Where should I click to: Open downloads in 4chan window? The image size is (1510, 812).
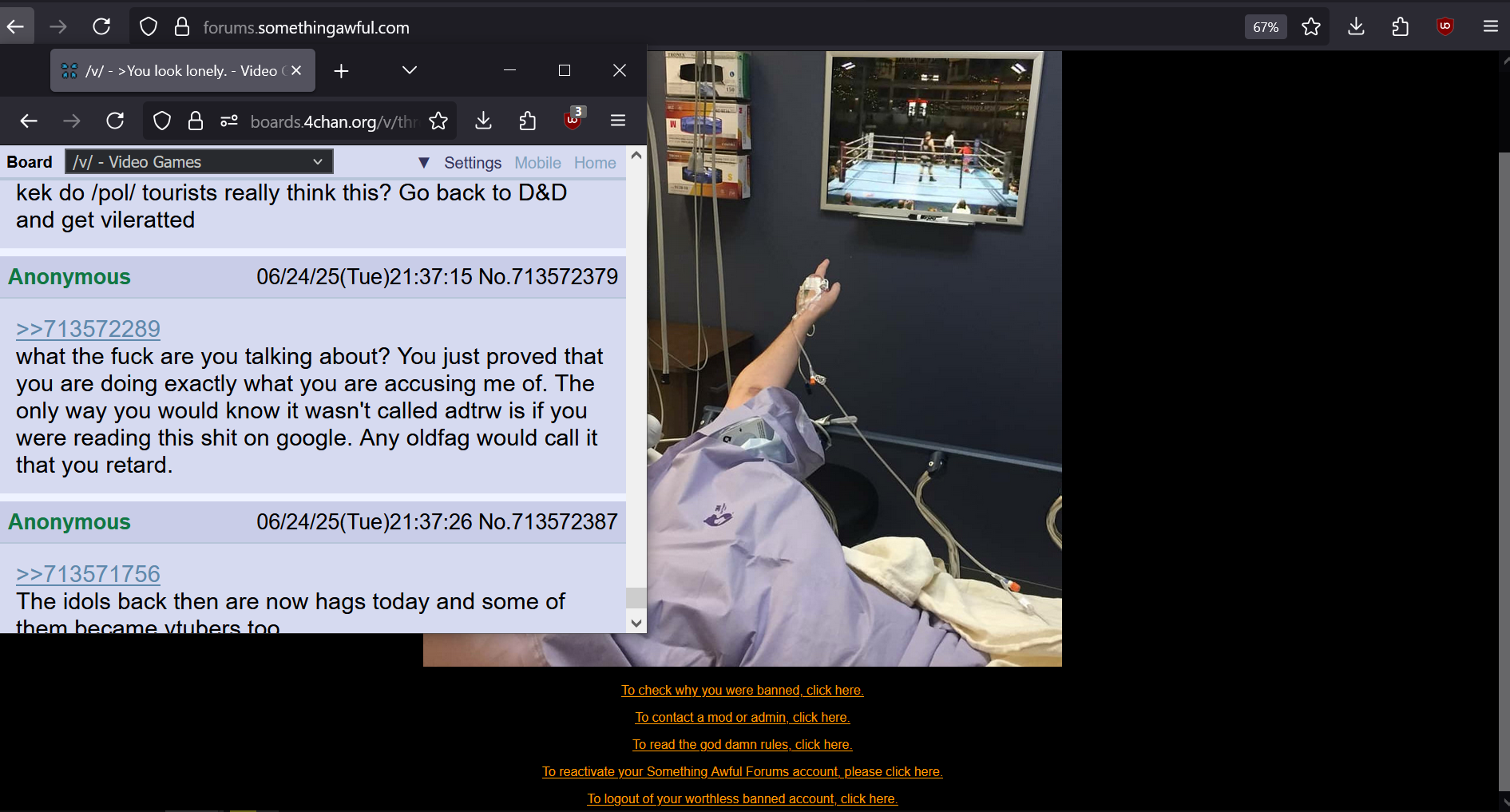click(x=483, y=121)
